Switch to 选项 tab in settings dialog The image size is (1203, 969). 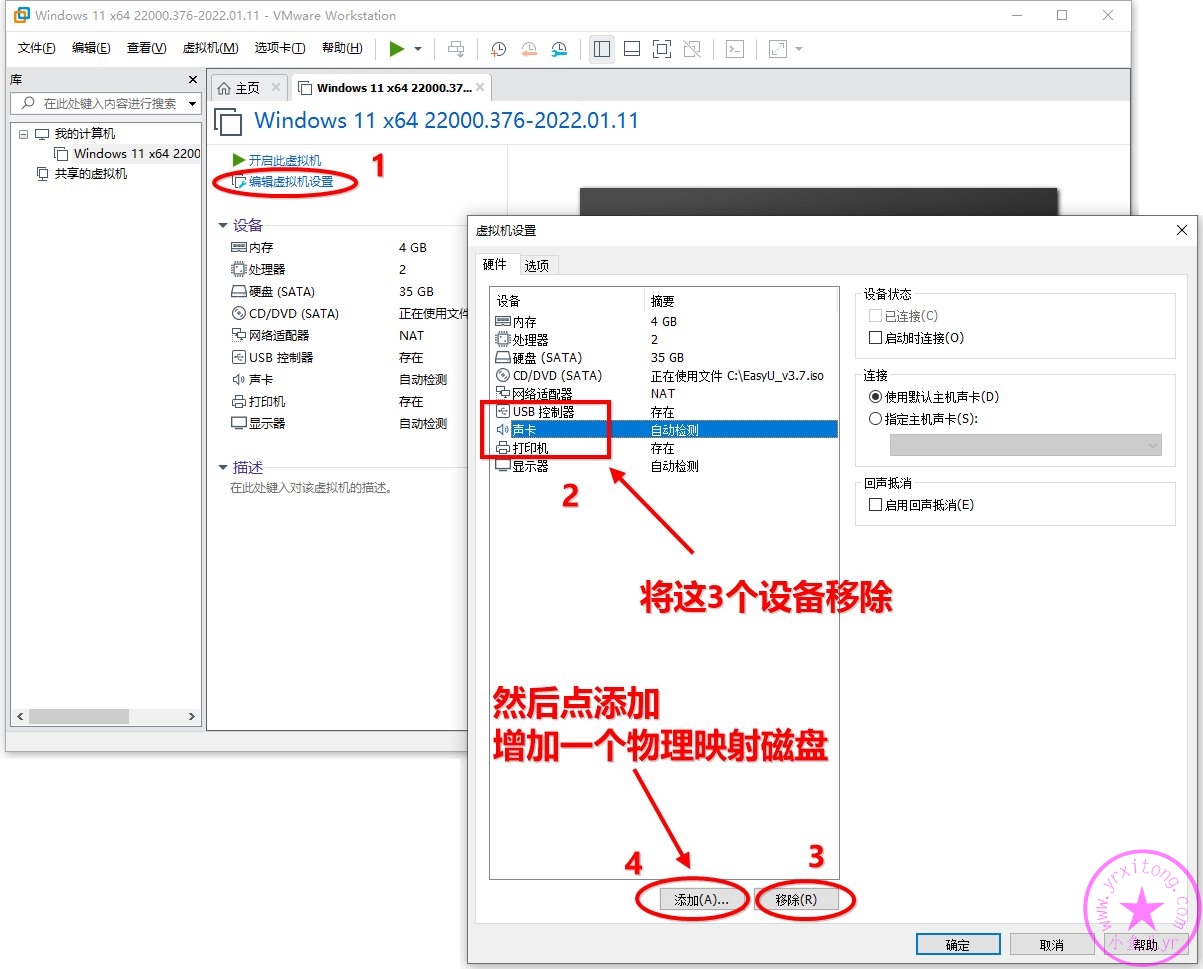tap(537, 266)
